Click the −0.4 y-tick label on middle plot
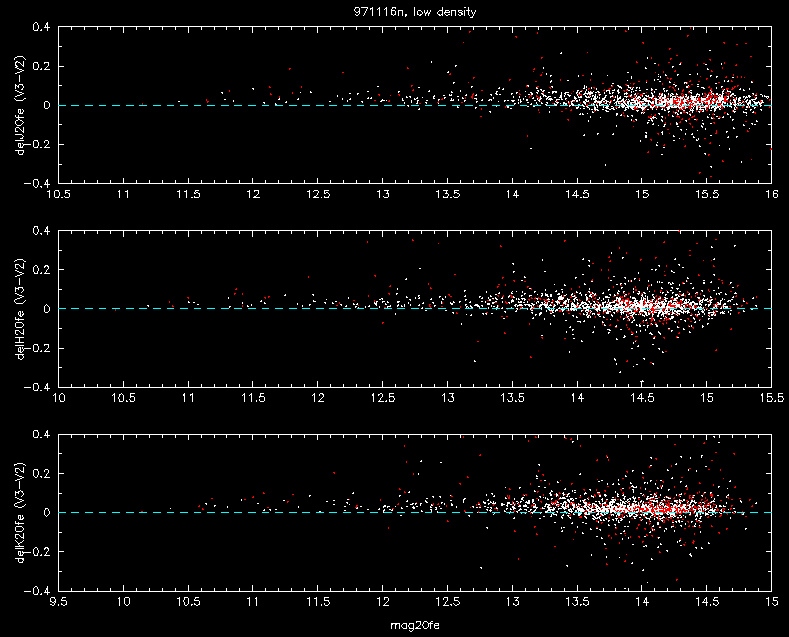This screenshot has height=637, width=789. 37,387
